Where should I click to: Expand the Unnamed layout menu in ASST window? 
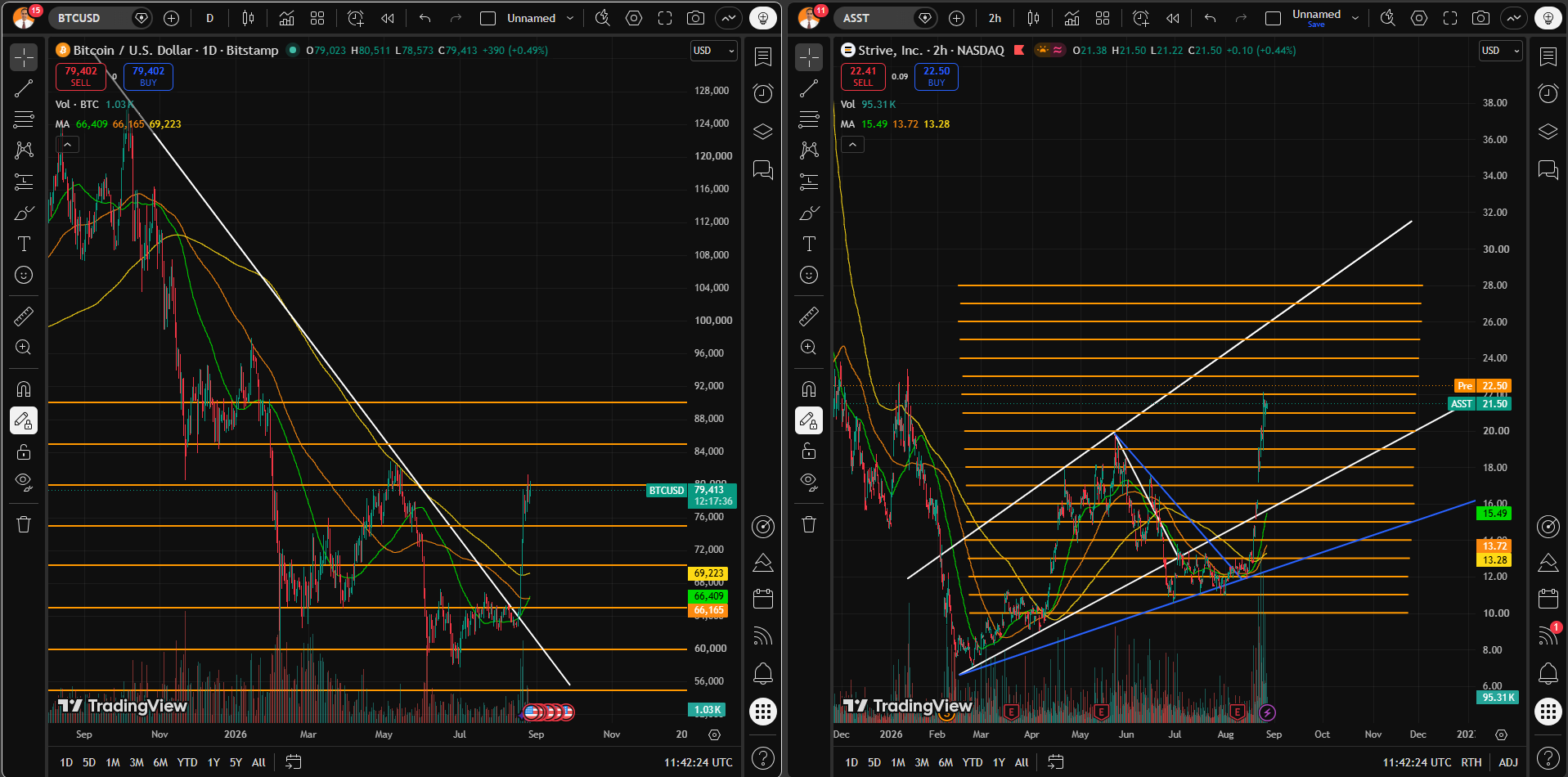(x=1355, y=18)
